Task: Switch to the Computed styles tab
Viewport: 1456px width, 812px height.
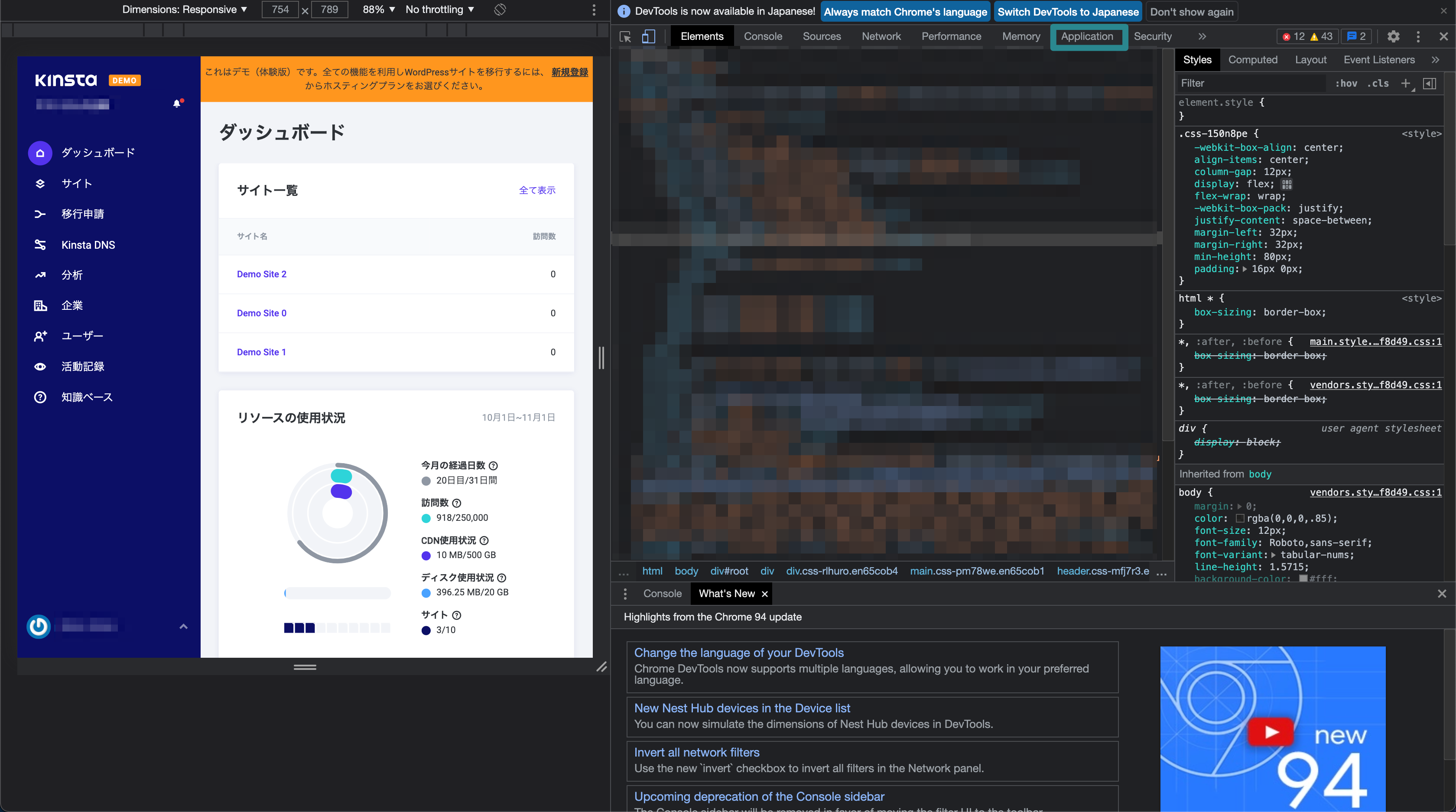Action: click(x=1252, y=60)
